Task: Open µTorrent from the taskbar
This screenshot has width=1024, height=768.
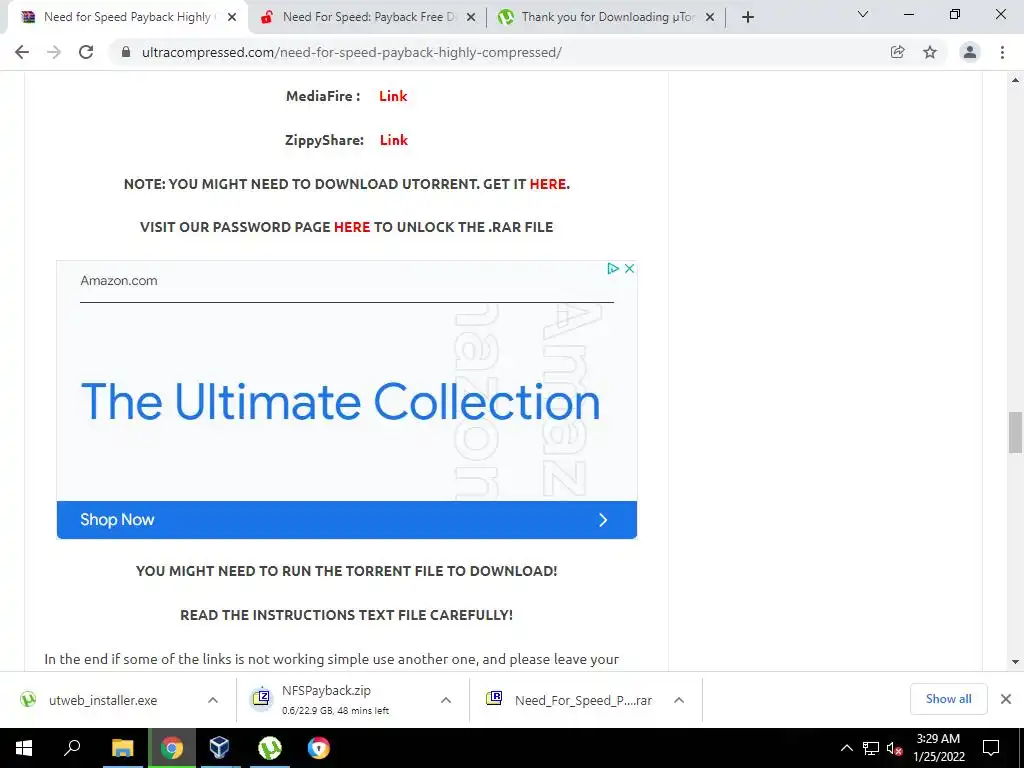Action: tap(269, 748)
